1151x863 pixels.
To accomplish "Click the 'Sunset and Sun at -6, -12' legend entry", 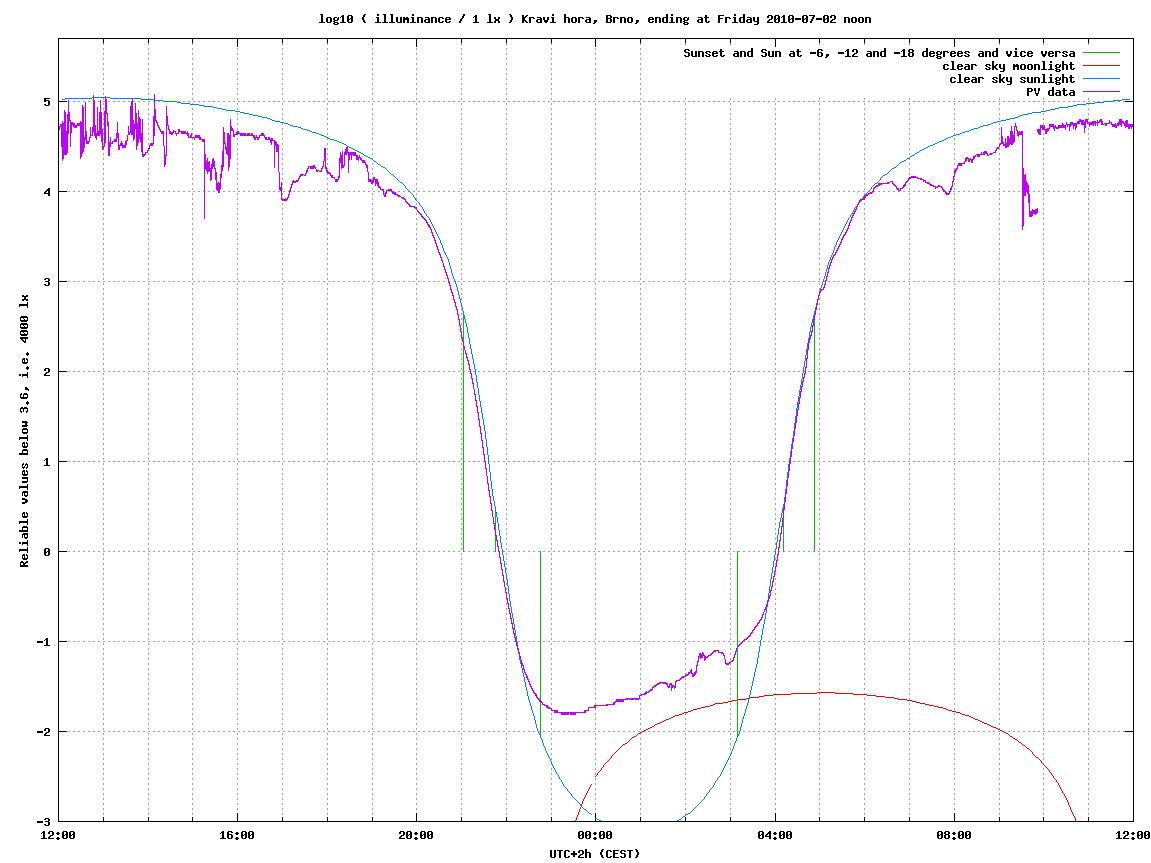I will tap(879, 53).
